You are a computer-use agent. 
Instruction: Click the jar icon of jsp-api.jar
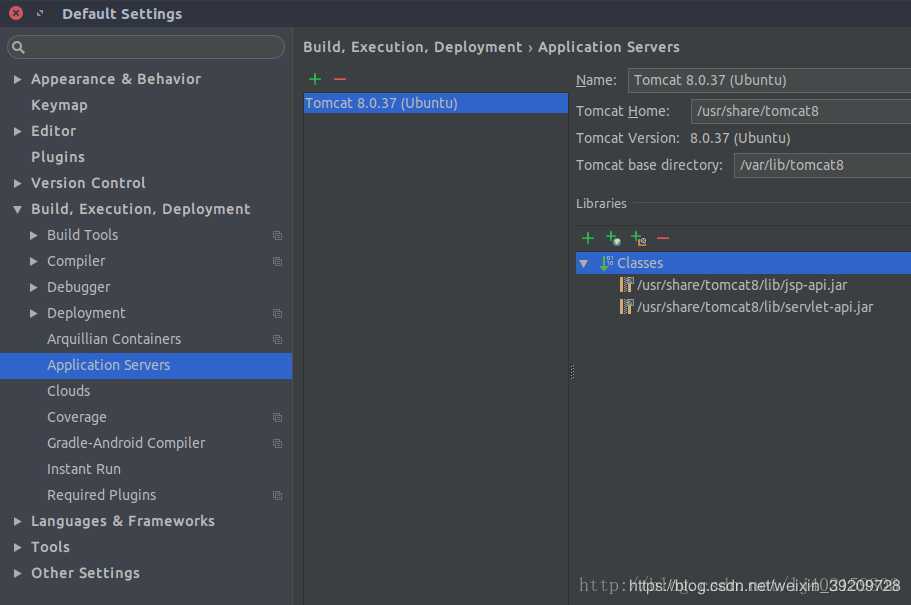tap(626, 285)
